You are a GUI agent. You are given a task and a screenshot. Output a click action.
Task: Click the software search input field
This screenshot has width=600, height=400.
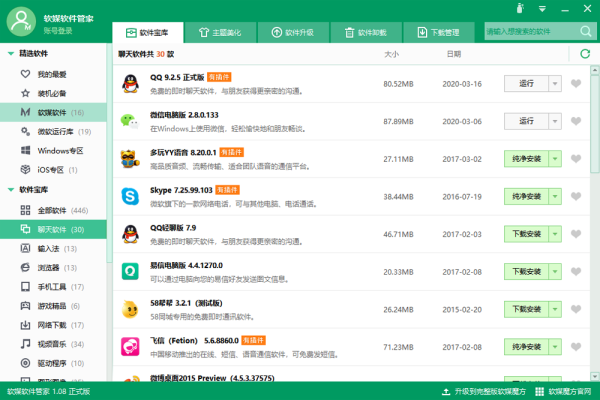point(532,31)
